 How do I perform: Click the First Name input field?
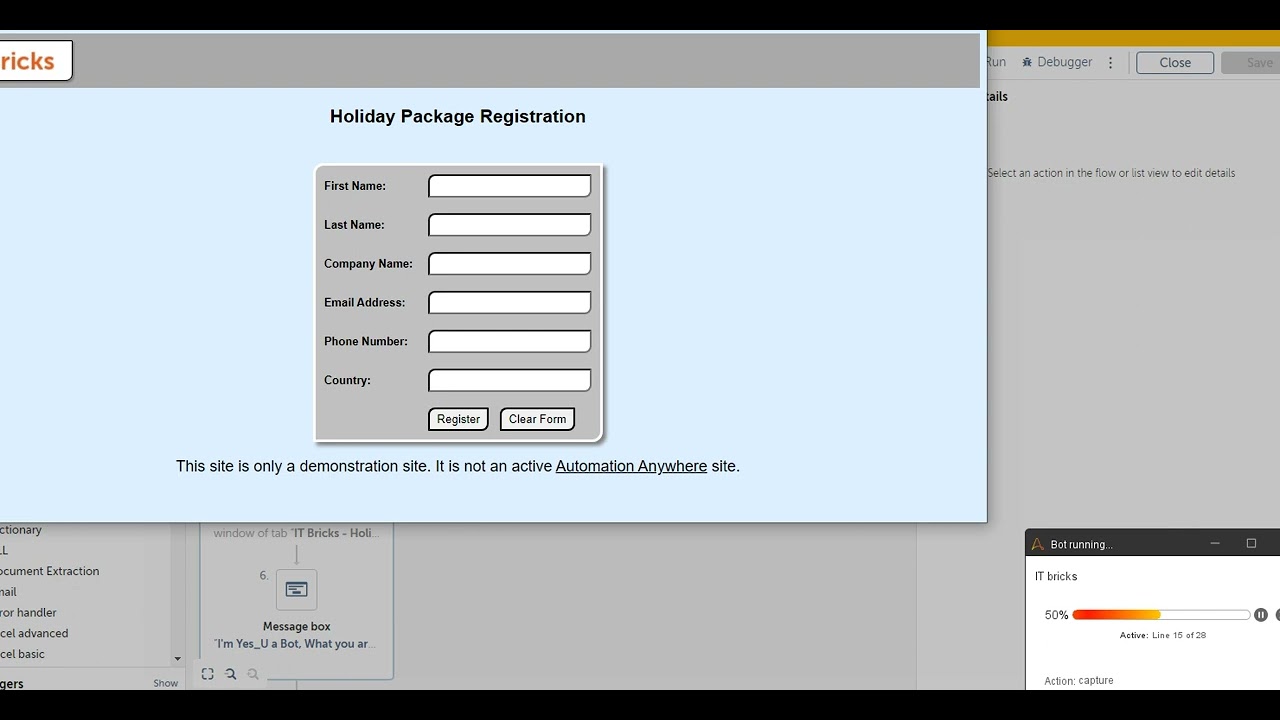tap(510, 186)
